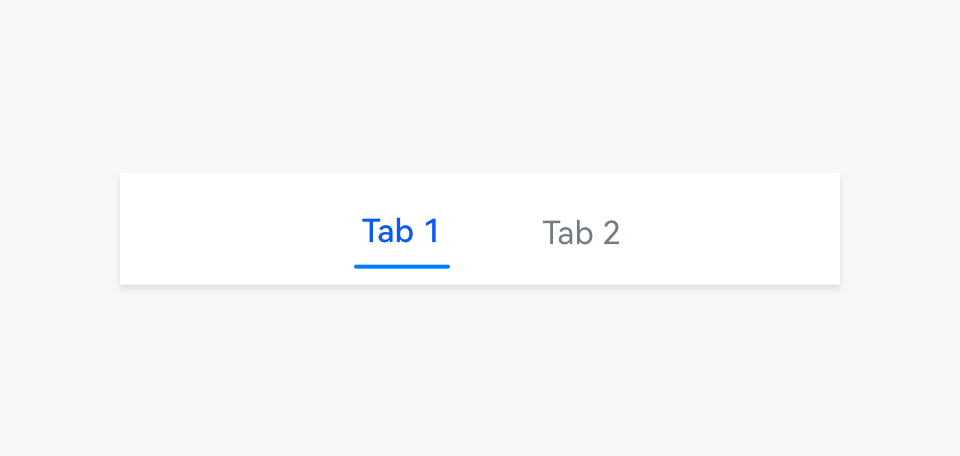Click the white tab bar right of Tab 2
Screen dimensions: 960x456
[730, 229]
